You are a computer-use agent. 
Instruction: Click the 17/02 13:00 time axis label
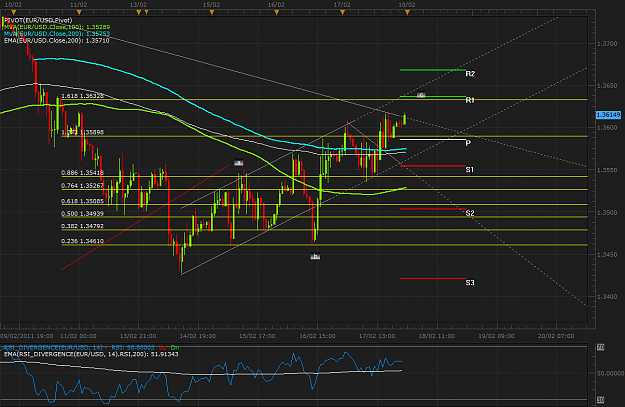(377, 336)
